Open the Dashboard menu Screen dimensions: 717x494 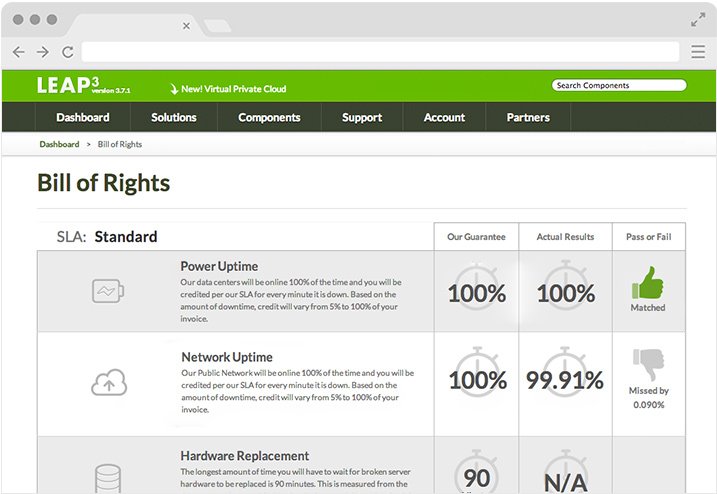click(83, 118)
